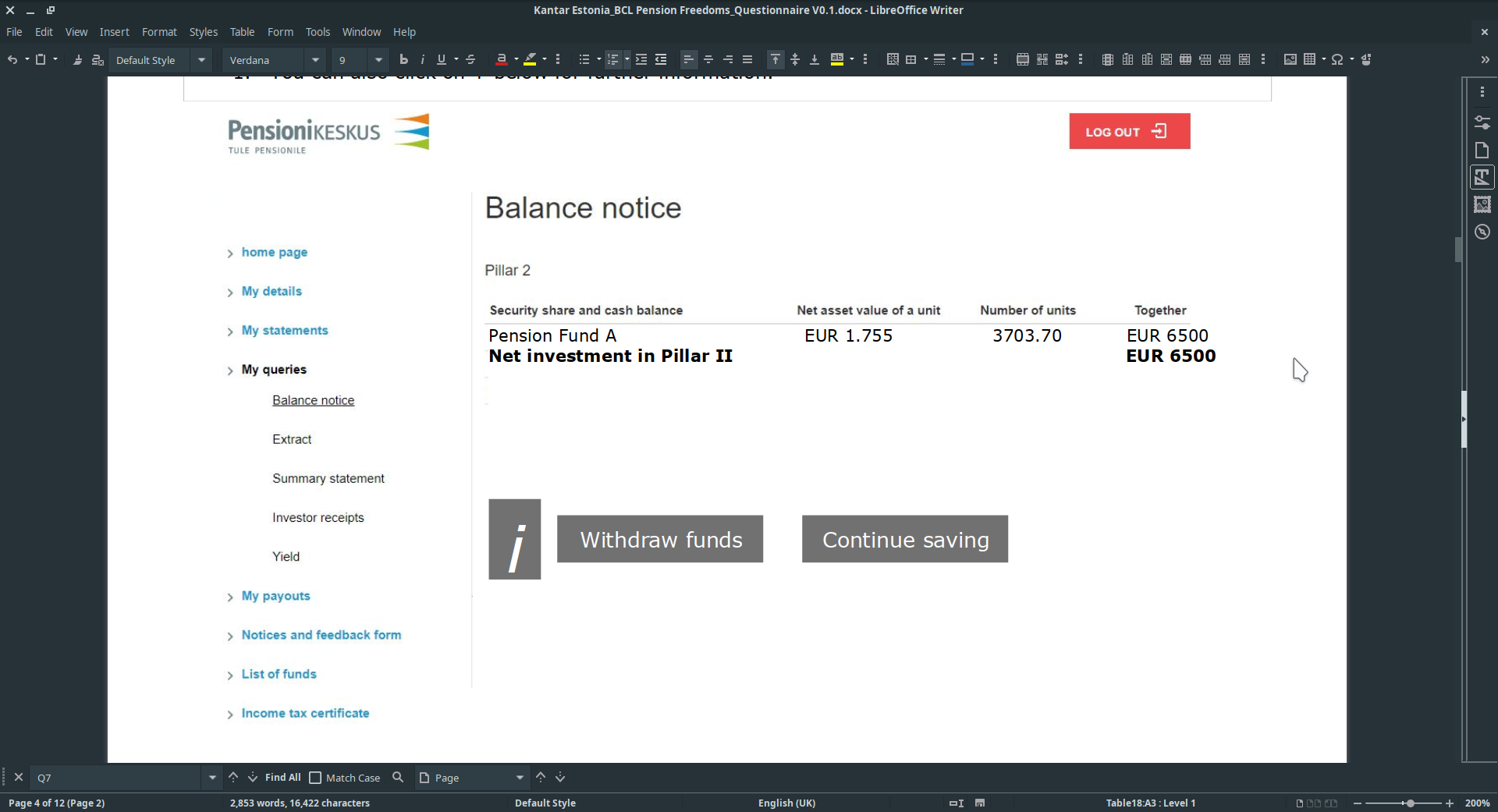Viewport: 1498px width, 812px height.
Task: Expand the hidden toolbar items chevron
Action: tap(1485, 59)
